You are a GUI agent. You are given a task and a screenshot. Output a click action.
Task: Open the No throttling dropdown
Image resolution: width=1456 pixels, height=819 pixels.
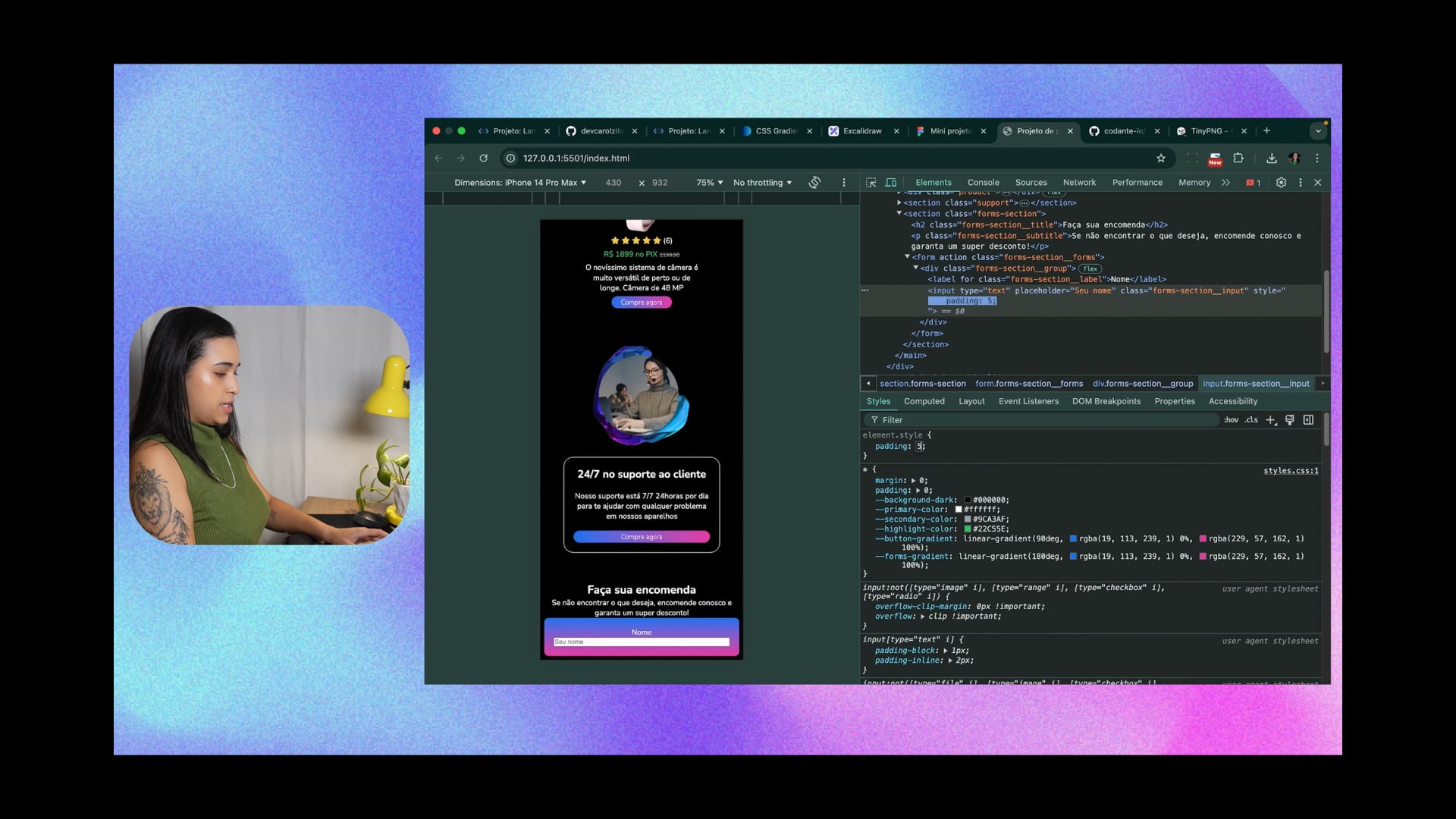[x=762, y=183]
